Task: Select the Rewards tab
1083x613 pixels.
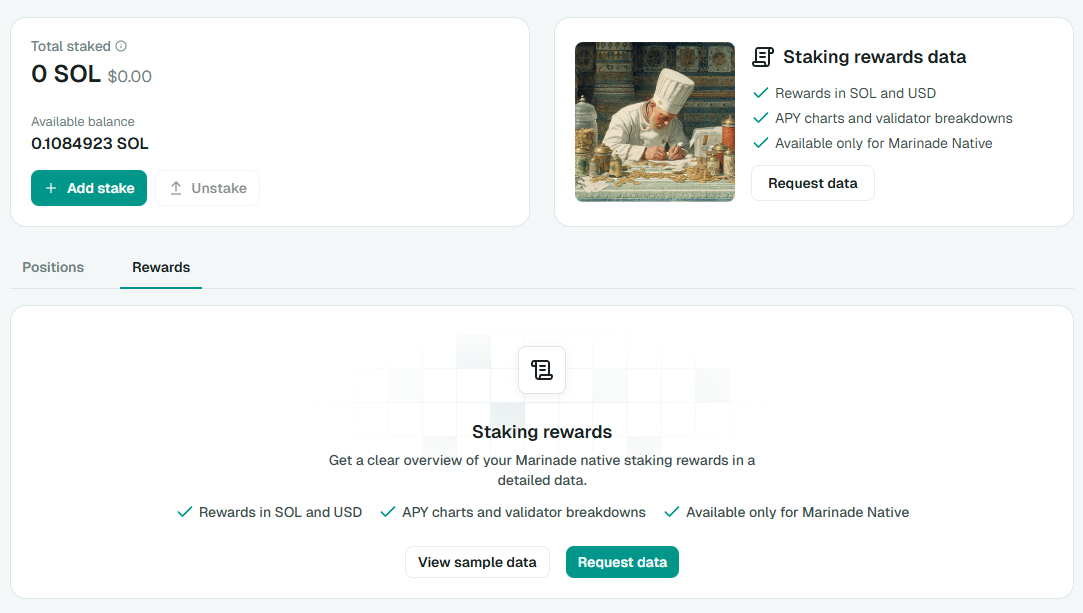Action: 161,267
